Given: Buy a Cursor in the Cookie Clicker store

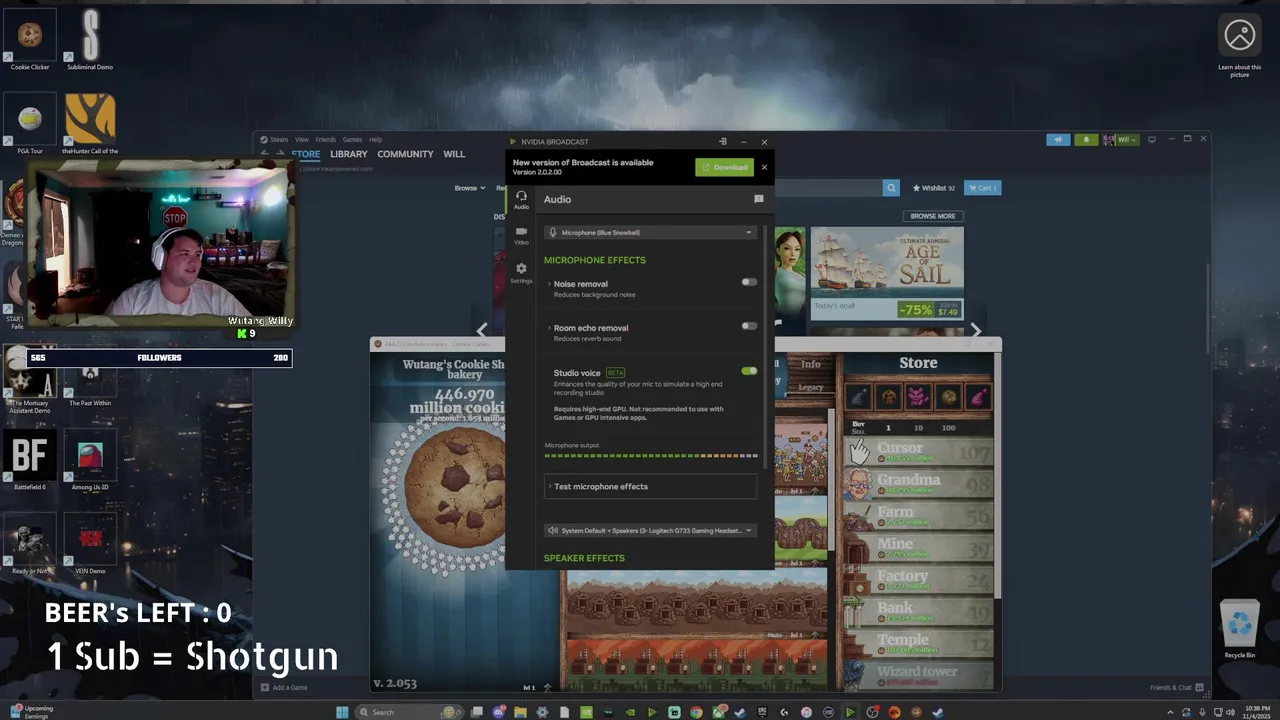Looking at the screenshot, I should (x=919, y=452).
